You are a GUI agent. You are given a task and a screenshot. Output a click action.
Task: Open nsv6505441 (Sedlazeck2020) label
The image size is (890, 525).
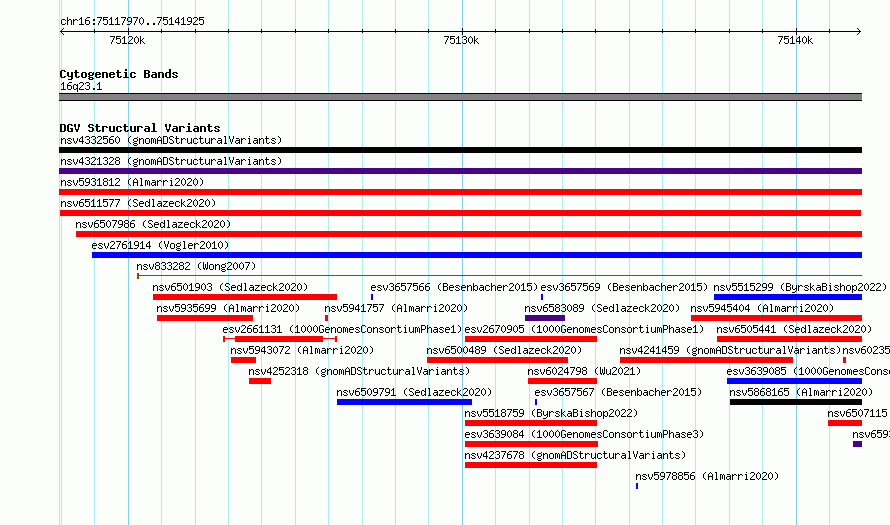pos(794,329)
